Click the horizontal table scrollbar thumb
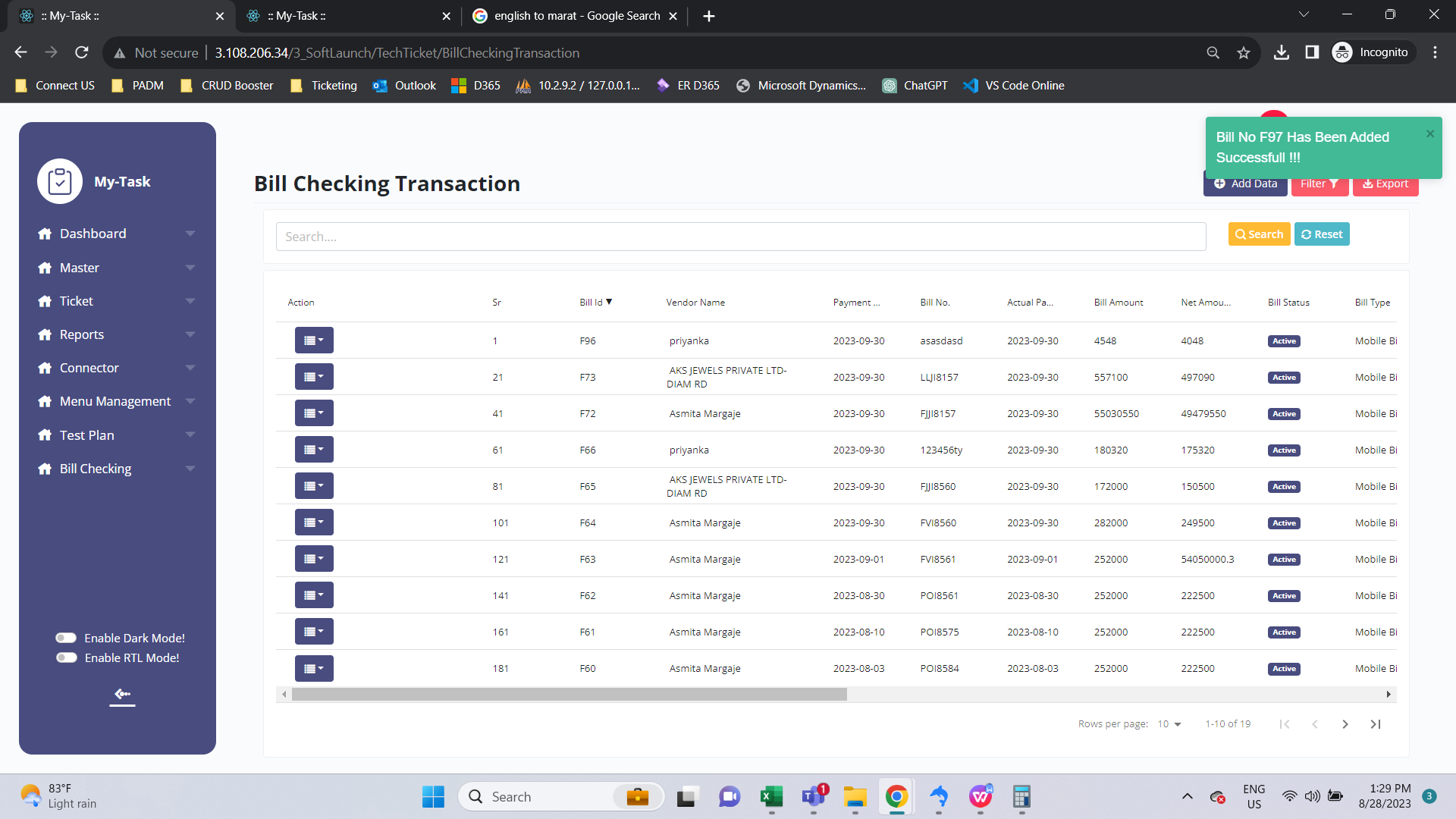The height and width of the screenshot is (819, 1456). (569, 694)
